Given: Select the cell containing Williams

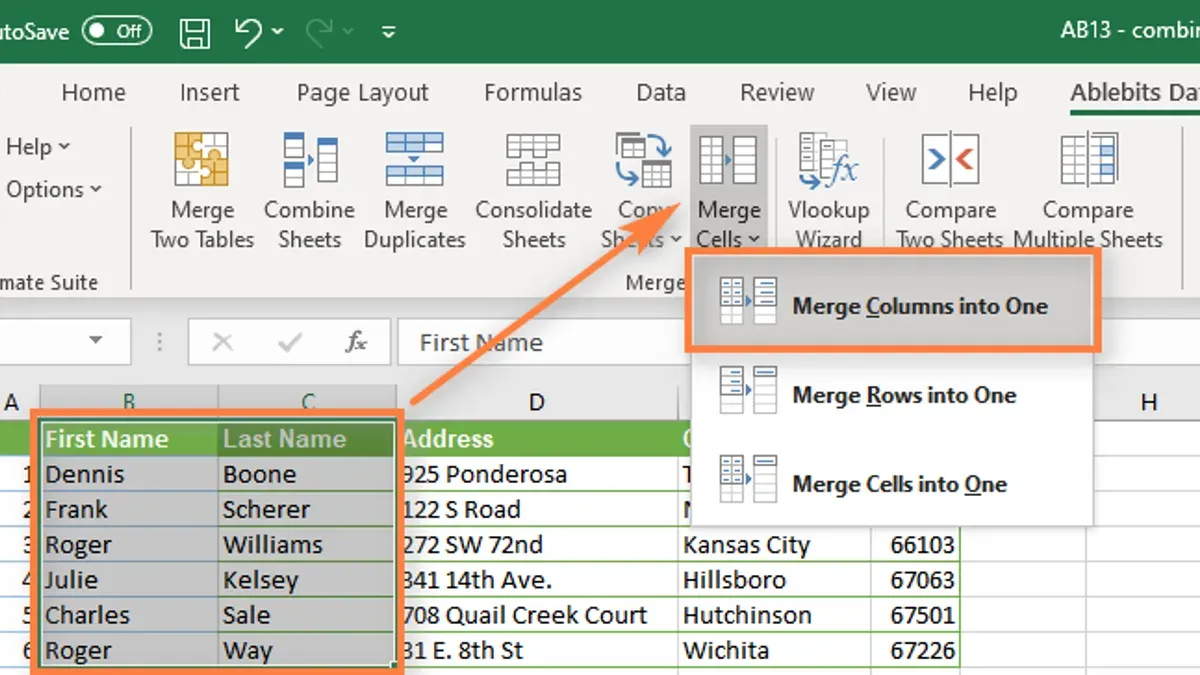Looking at the screenshot, I should pyautogui.click(x=307, y=544).
